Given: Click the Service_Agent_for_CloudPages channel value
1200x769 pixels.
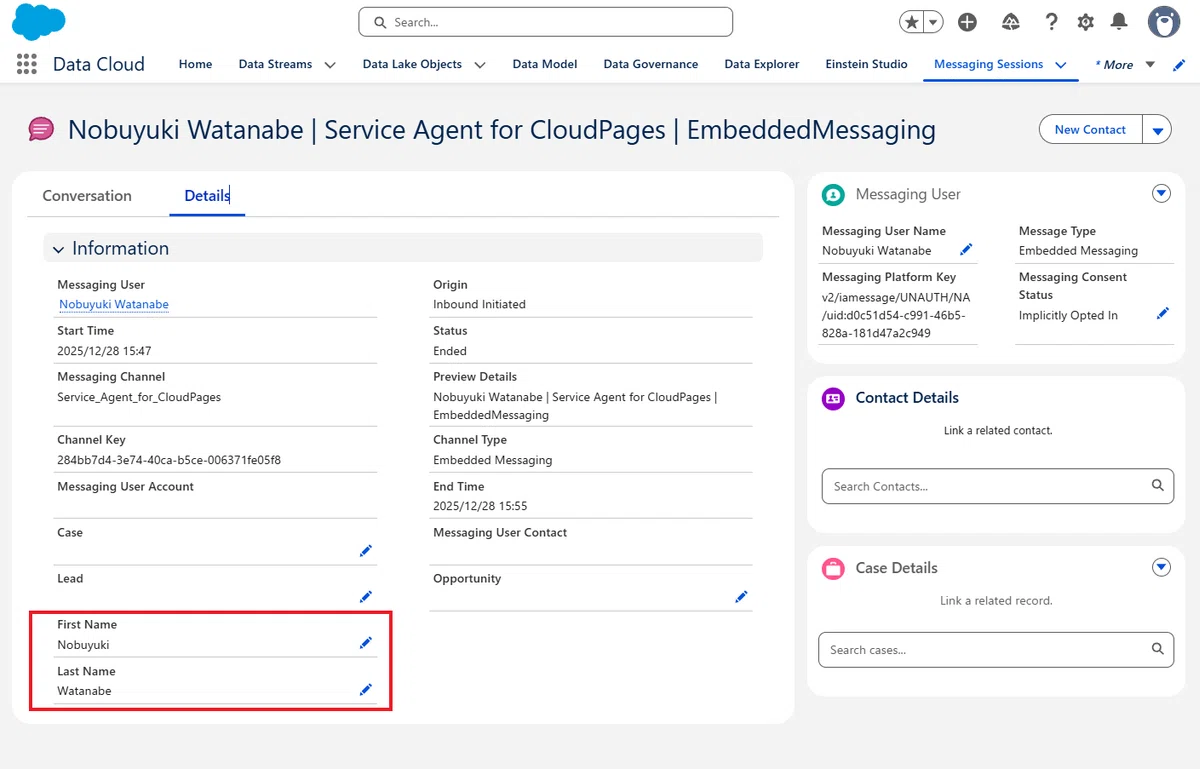Looking at the screenshot, I should (139, 397).
